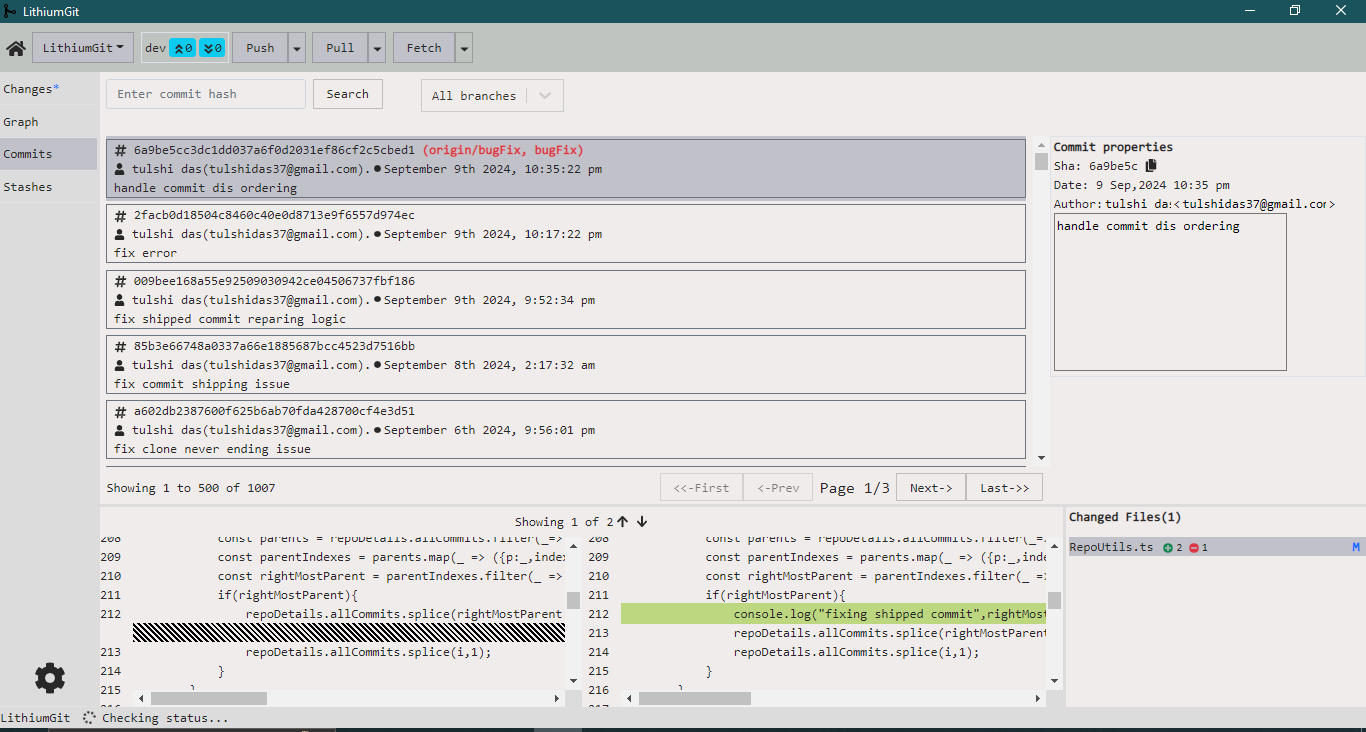The image size is (1366, 732).
Task: Click the ahead-commits count badge beside dev
Action: tap(183, 48)
